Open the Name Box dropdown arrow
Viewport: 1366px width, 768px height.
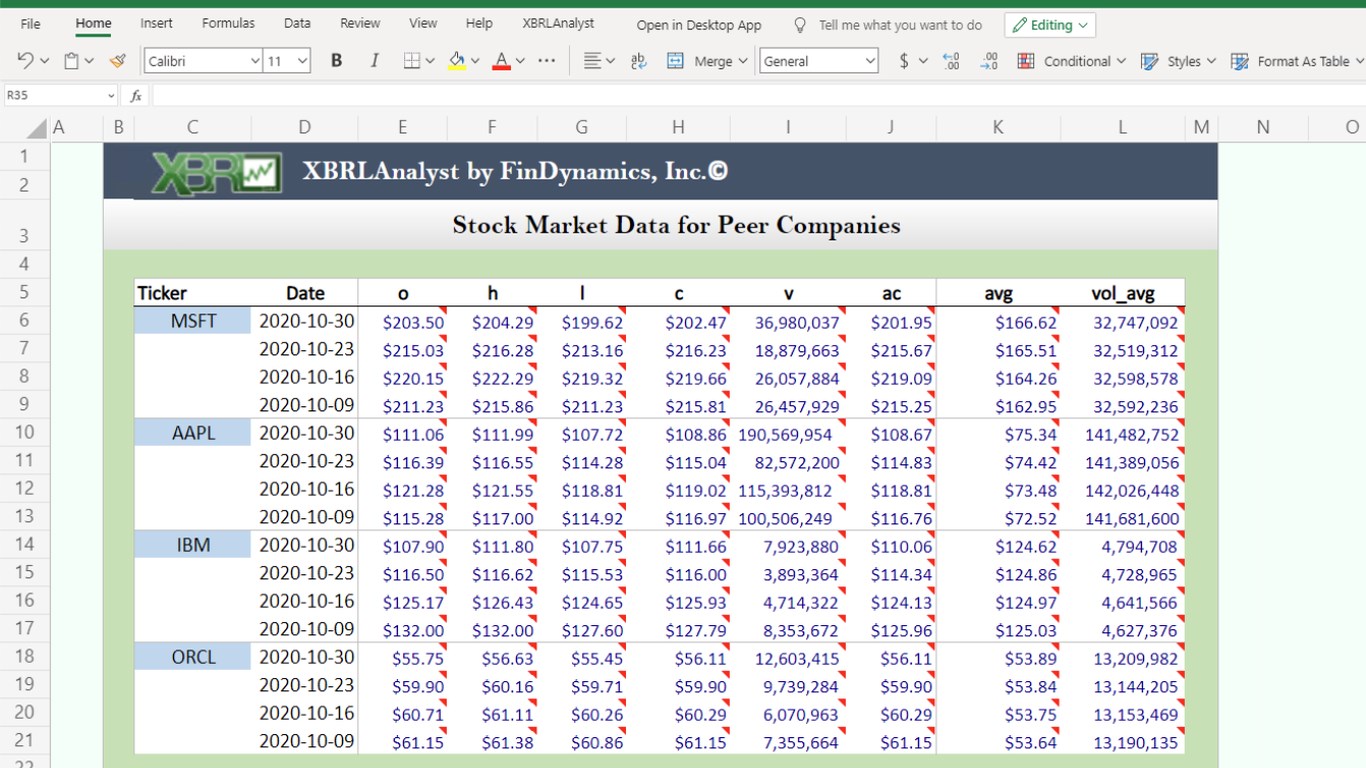(111, 96)
